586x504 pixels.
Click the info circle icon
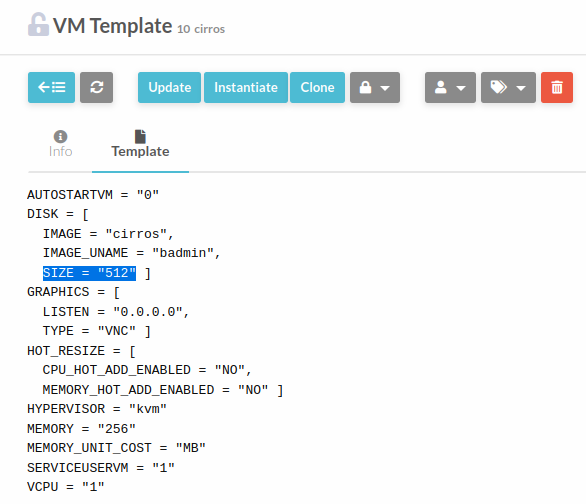pyautogui.click(x=61, y=136)
